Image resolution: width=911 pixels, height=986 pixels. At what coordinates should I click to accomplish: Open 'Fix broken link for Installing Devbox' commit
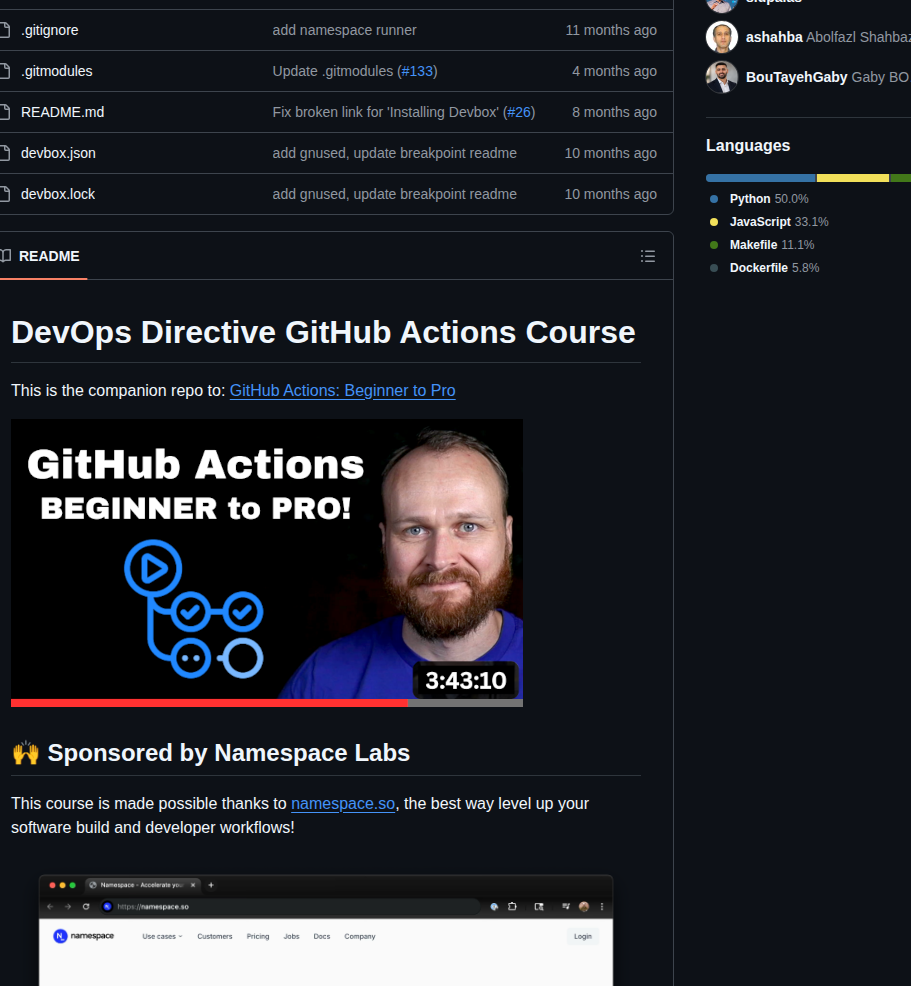pyautogui.click(x=385, y=112)
